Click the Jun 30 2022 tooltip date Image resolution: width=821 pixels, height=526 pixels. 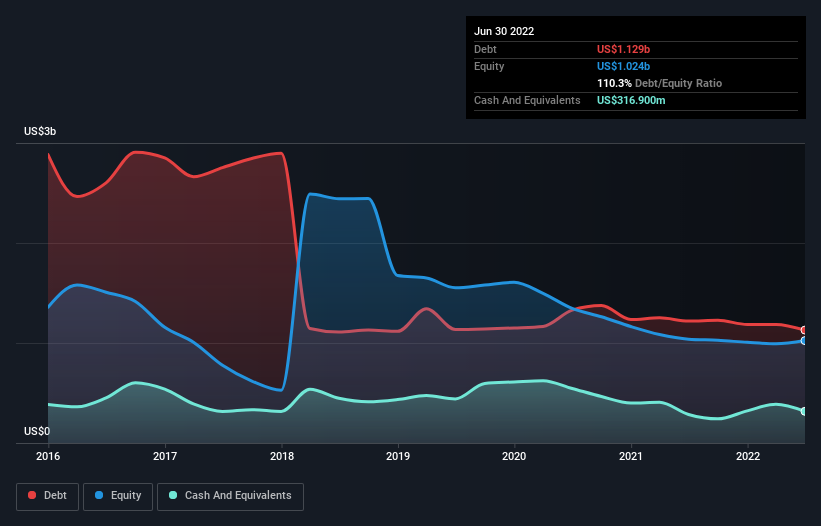pos(504,31)
